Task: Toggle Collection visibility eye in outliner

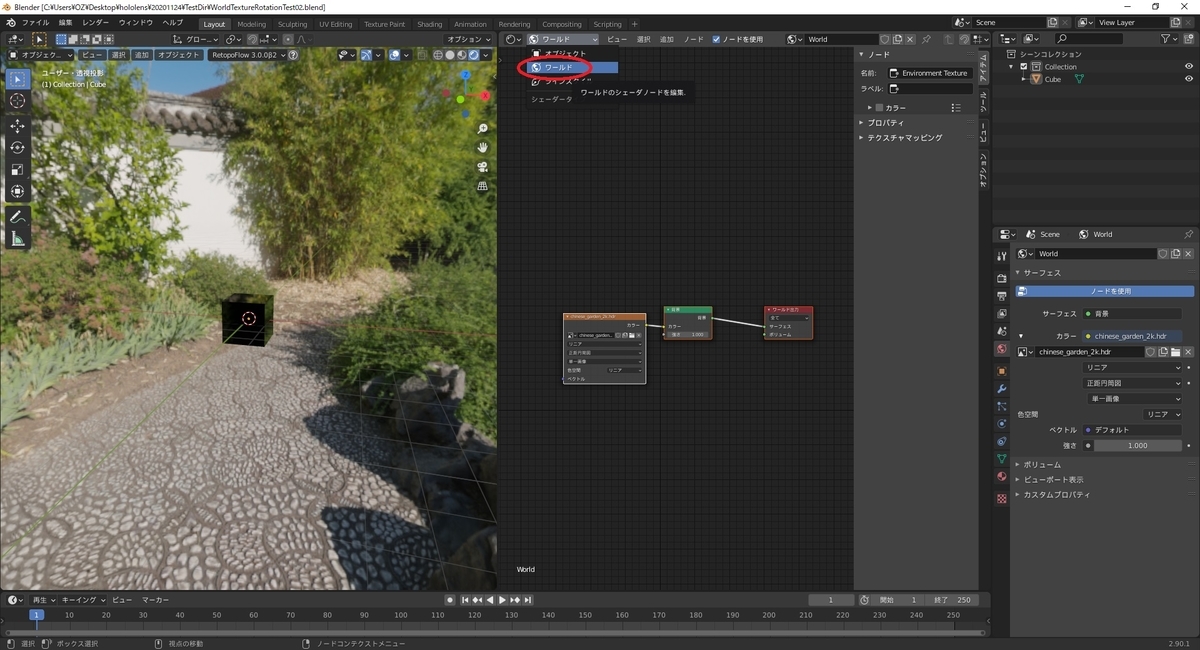Action: (1189, 67)
